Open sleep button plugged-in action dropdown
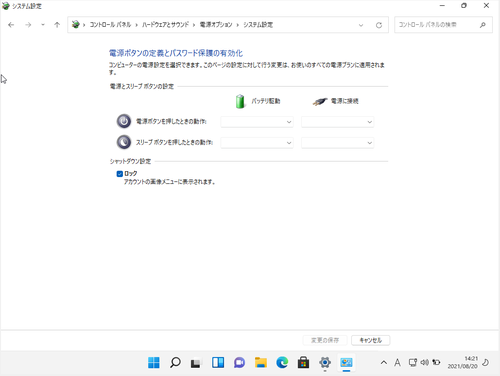 coord(337,143)
